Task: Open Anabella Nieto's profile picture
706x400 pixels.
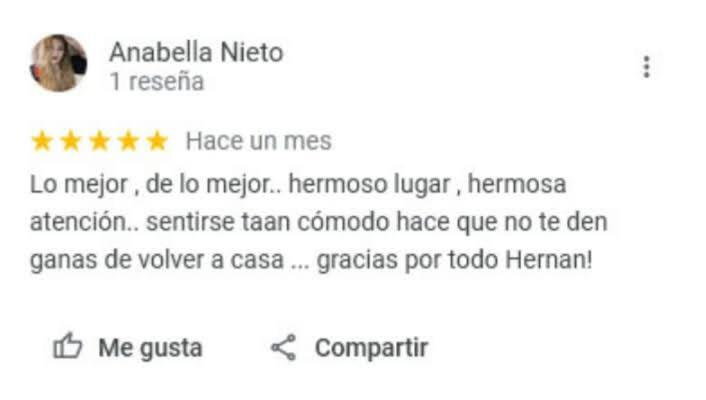Action: coord(59,63)
